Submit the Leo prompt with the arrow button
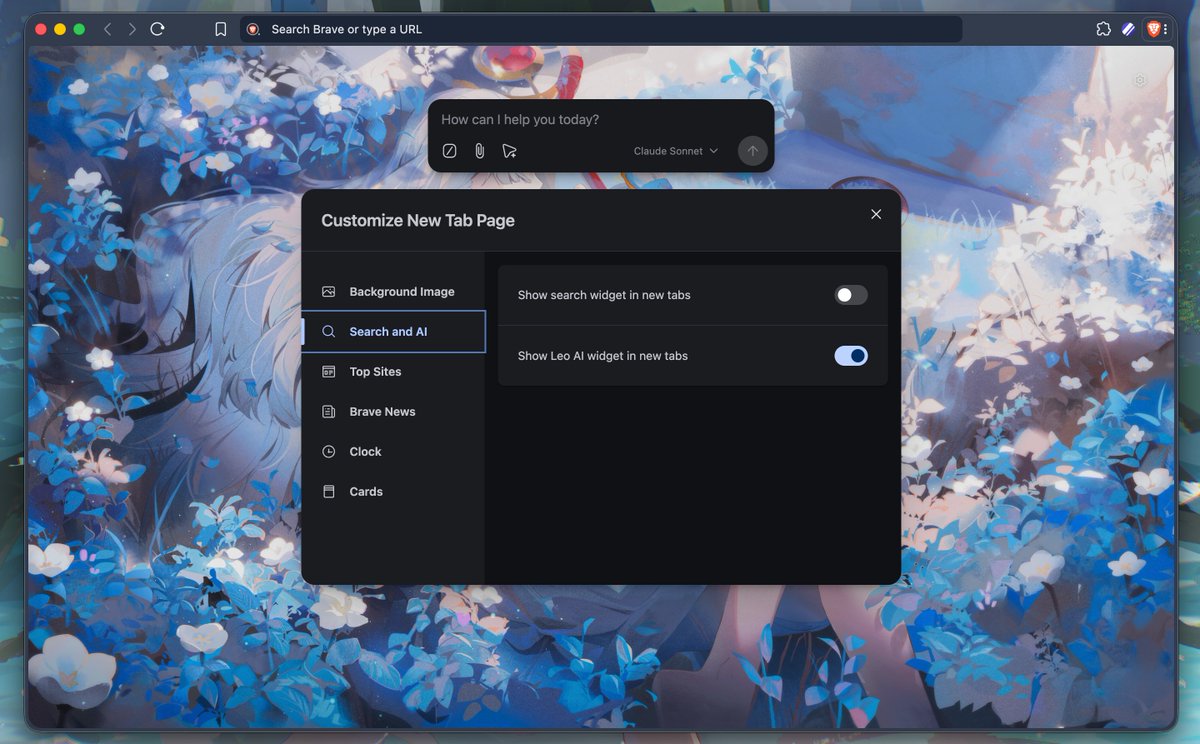1200x744 pixels. [x=753, y=151]
